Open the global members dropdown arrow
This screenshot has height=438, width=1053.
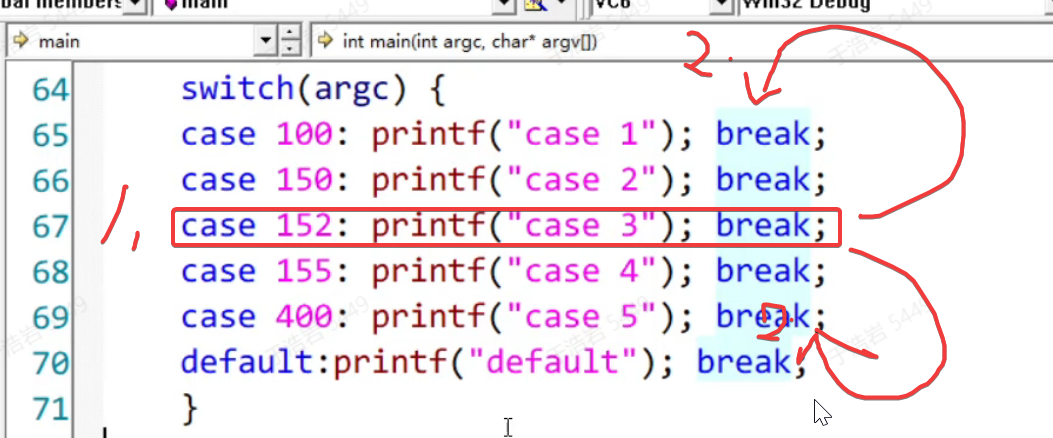coord(136,5)
